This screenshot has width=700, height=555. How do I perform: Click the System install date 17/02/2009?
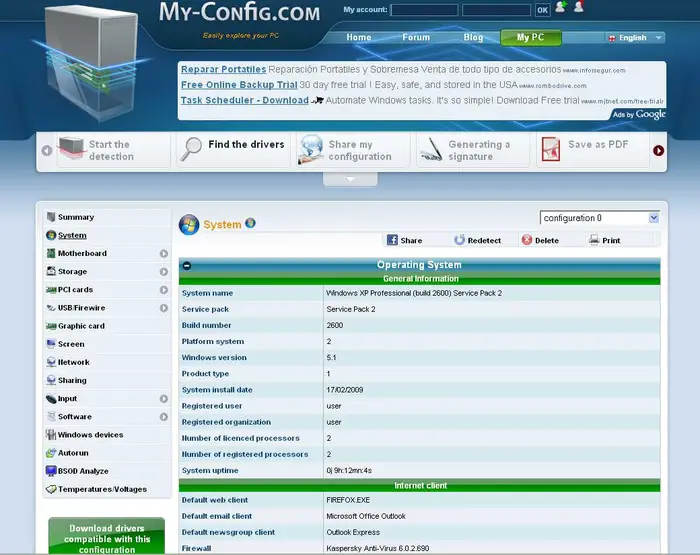coord(345,390)
